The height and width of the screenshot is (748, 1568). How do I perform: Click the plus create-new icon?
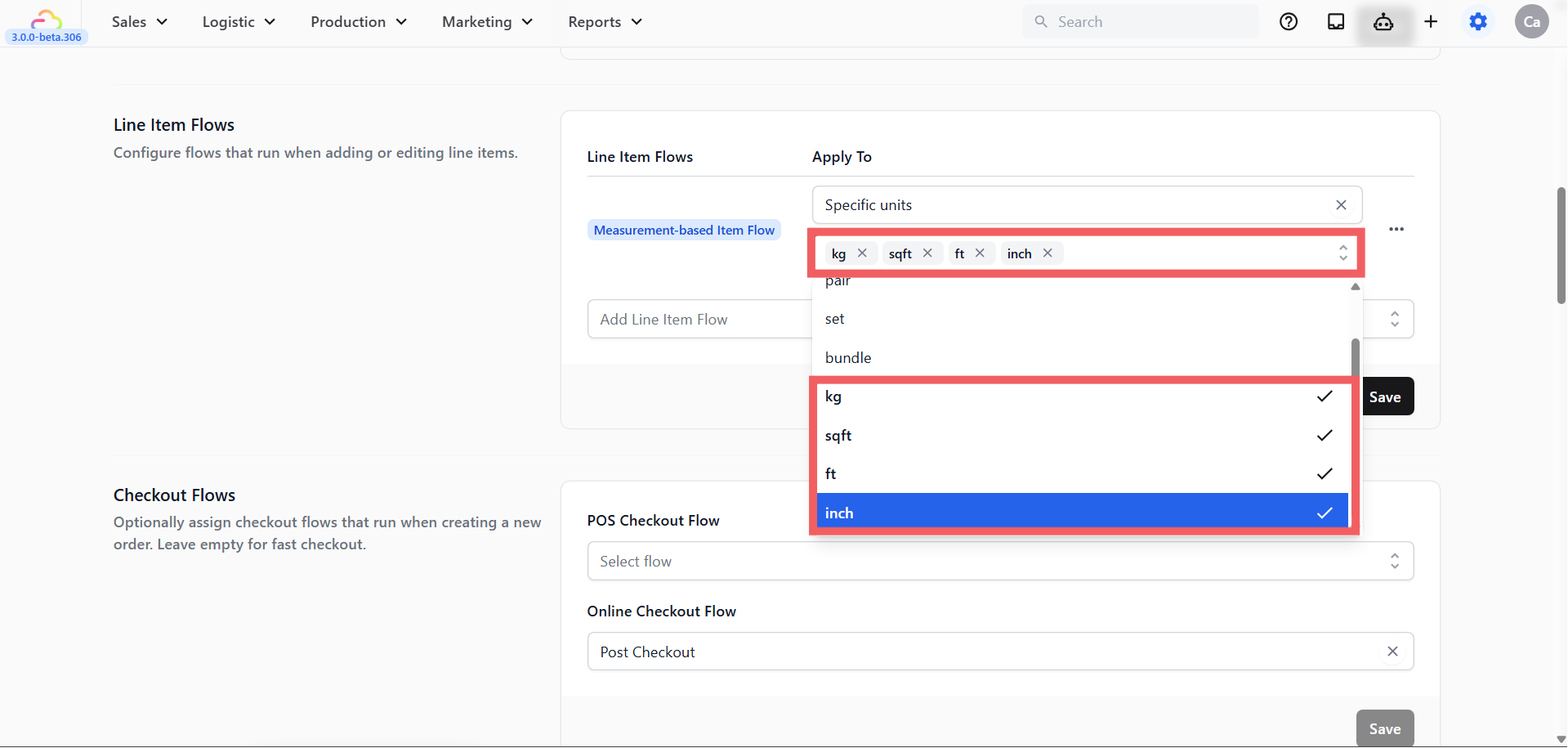[x=1431, y=22]
